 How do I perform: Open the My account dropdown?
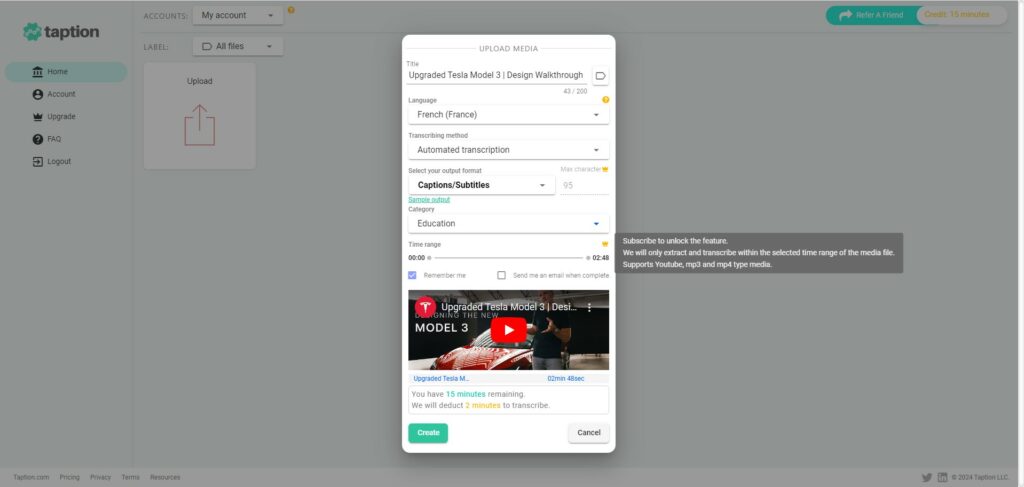pos(238,15)
